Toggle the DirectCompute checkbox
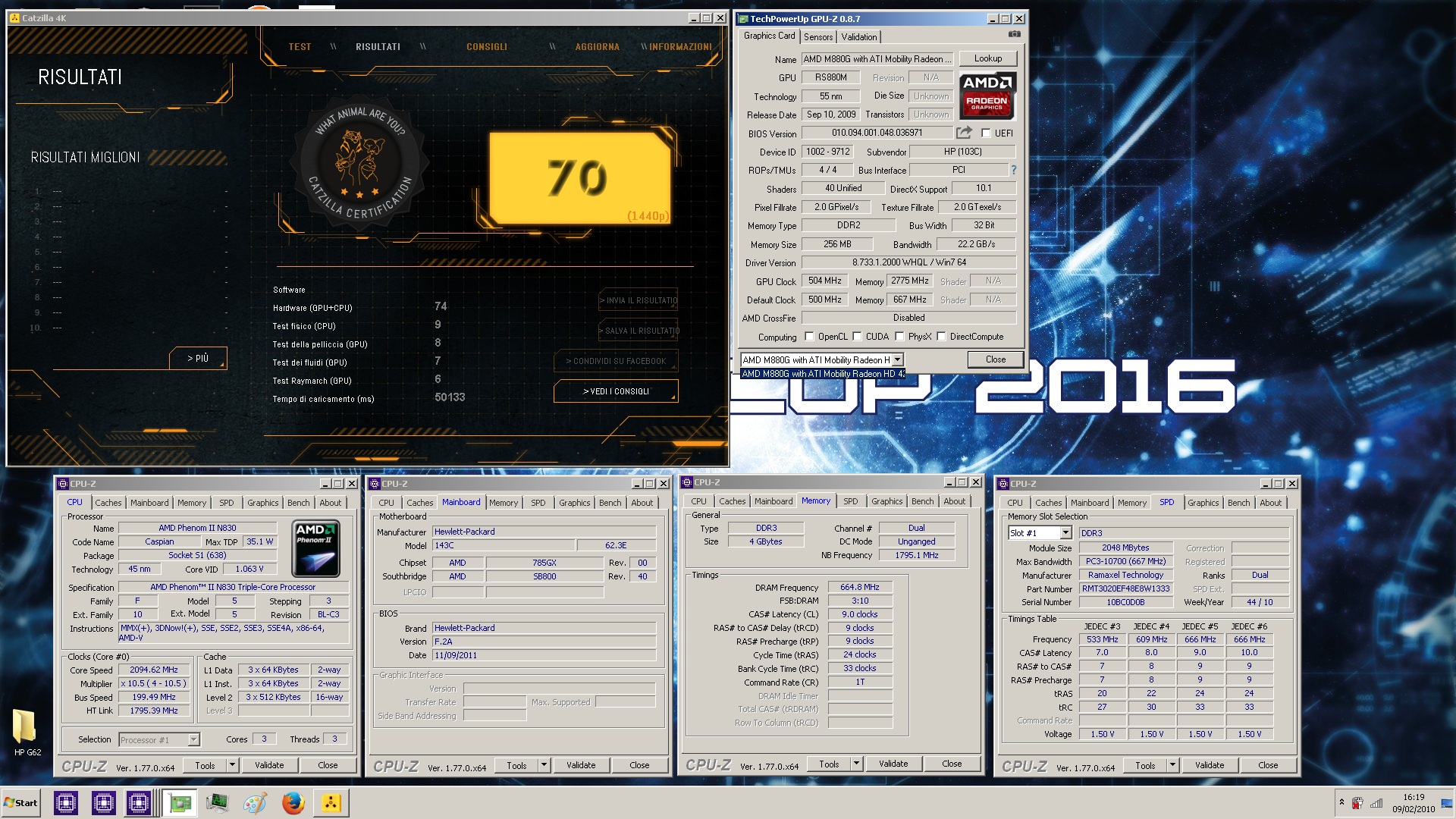The image size is (1456, 819). 941,337
